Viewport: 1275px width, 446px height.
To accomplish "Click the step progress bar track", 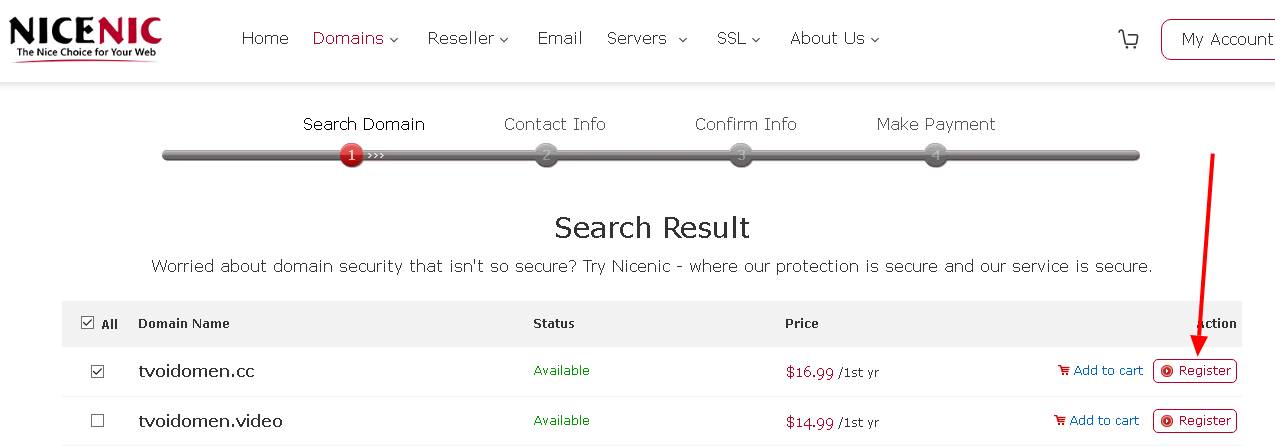I will (x=640, y=155).
